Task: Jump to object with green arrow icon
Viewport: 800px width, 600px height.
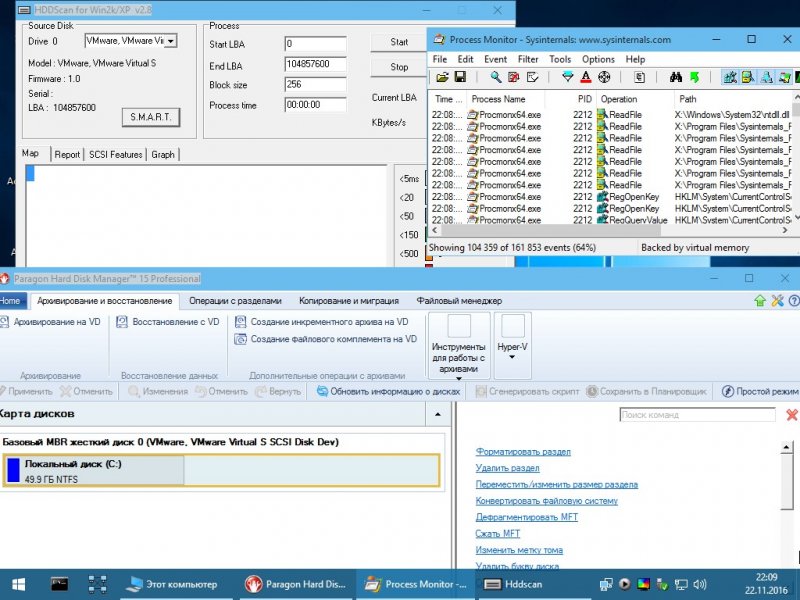Action: point(694,77)
